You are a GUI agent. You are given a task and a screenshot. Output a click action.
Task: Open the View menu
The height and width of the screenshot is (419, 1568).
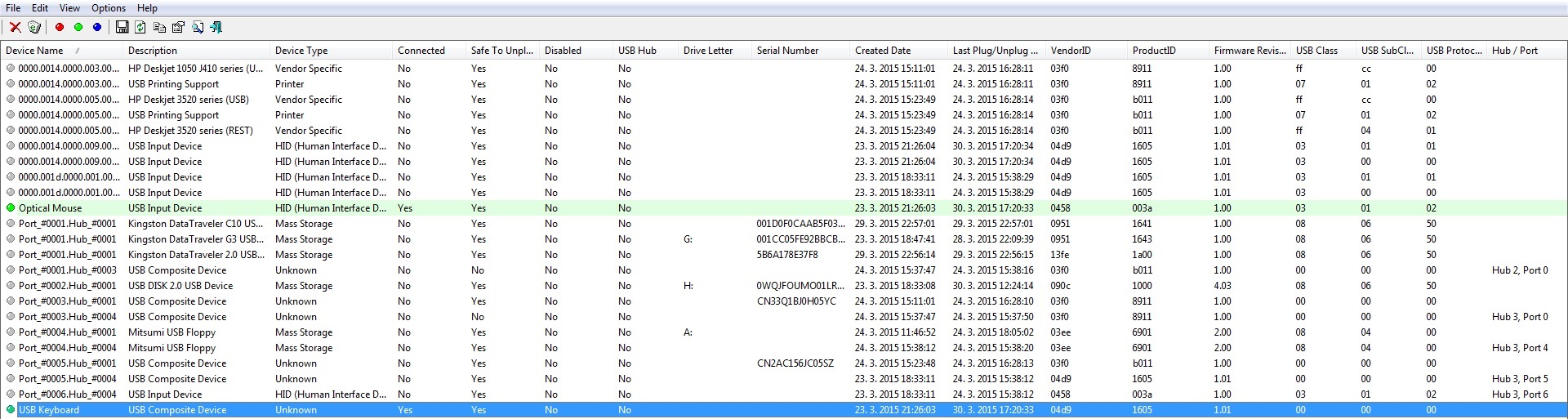pyautogui.click(x=69, y=8)
